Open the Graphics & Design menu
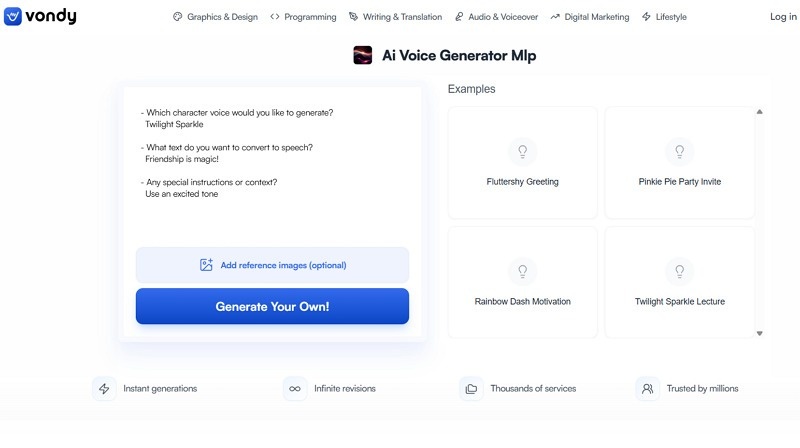This screenshot has width=800, height=448. pyautogui.click(x=214, y=17)
